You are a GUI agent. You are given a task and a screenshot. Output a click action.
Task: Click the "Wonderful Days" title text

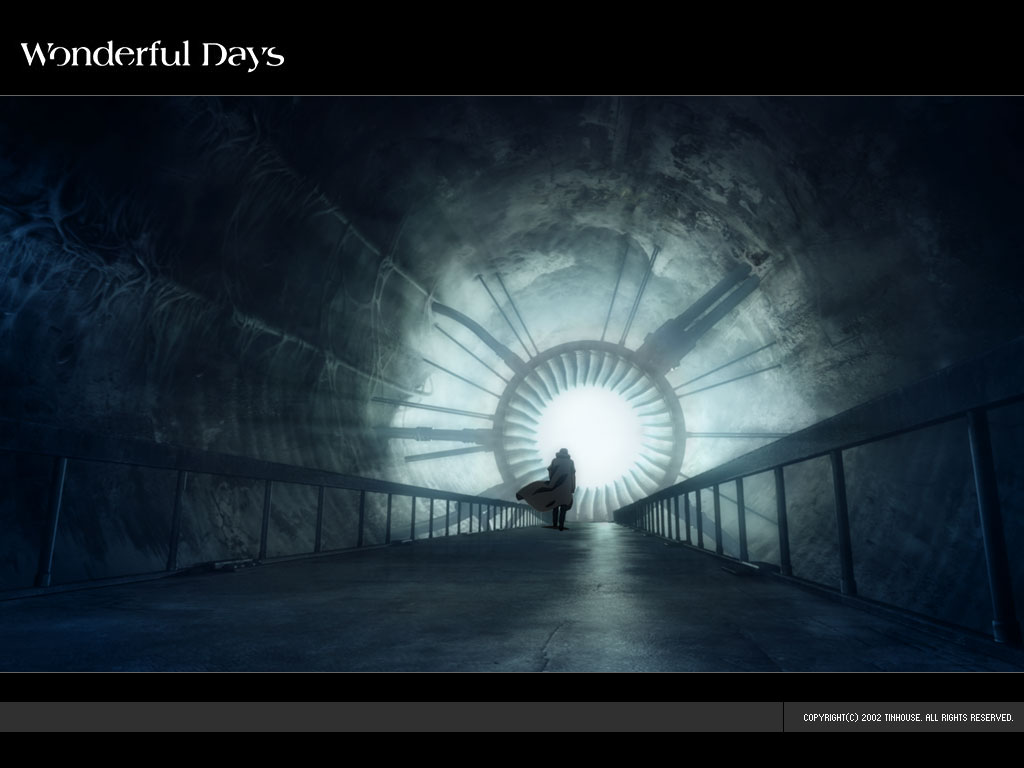click(152, 56)
